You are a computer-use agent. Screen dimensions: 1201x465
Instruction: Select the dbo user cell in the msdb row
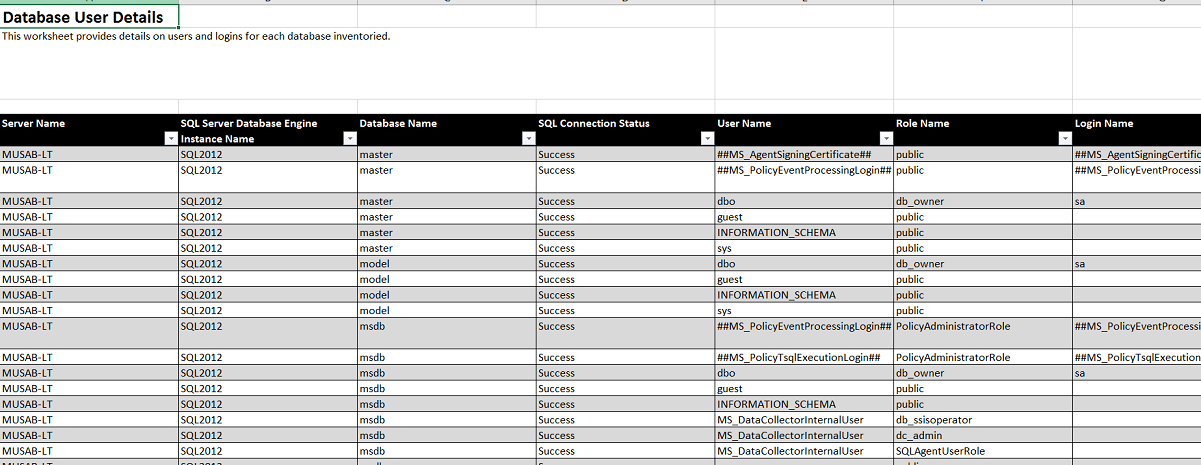pos(805,373)
